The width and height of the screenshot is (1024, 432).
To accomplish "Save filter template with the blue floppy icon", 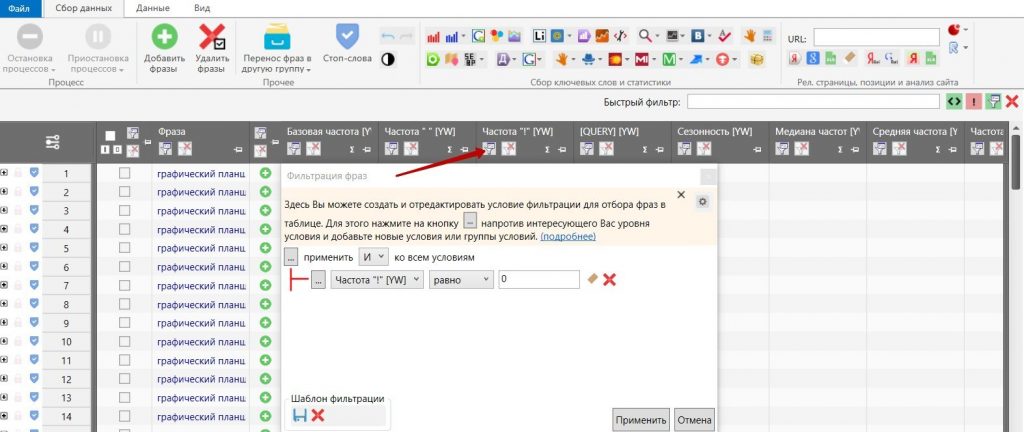I will pyautogui.click(x=300, y=414).
